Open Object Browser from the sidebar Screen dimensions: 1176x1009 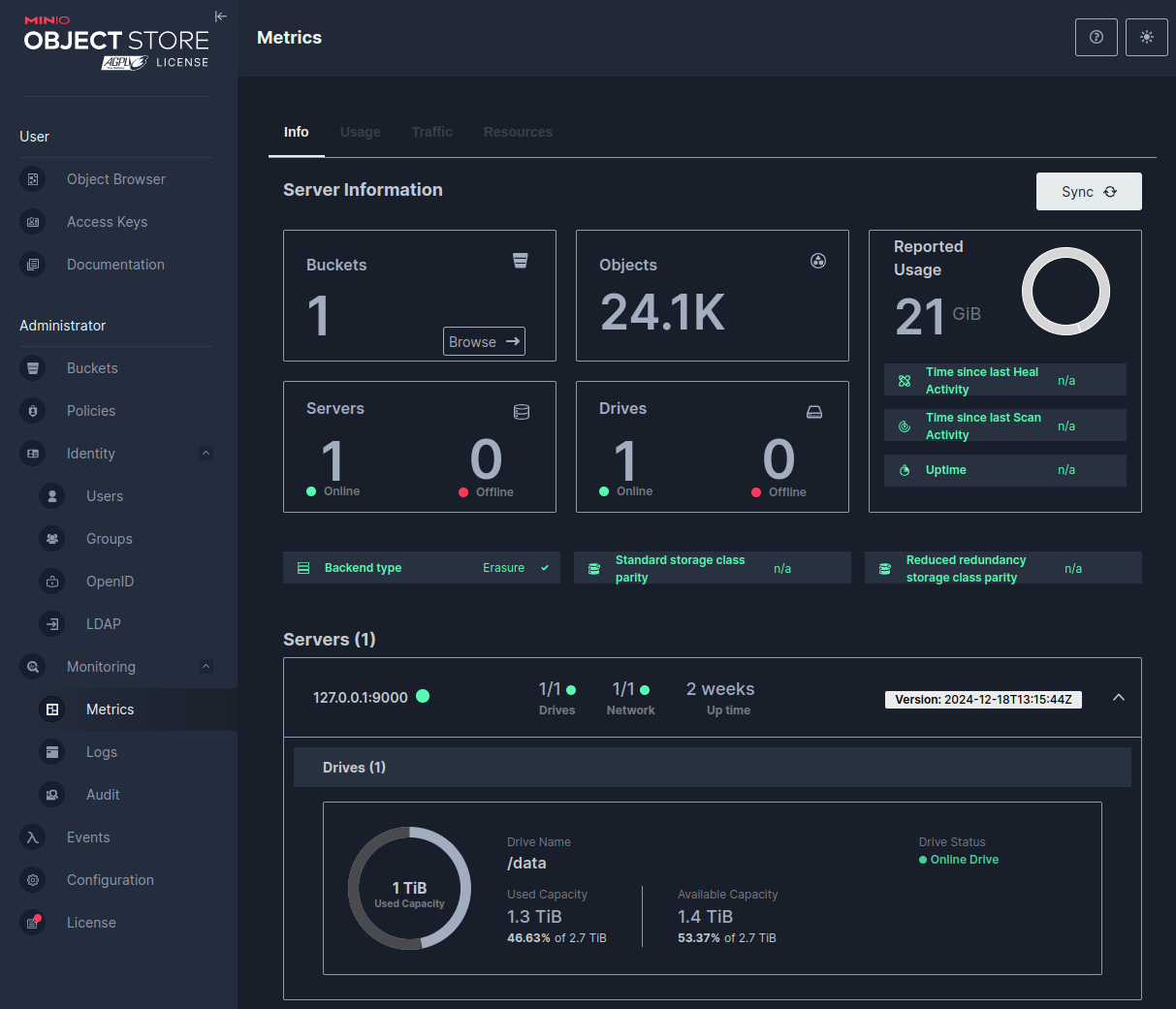coord(116,179)
